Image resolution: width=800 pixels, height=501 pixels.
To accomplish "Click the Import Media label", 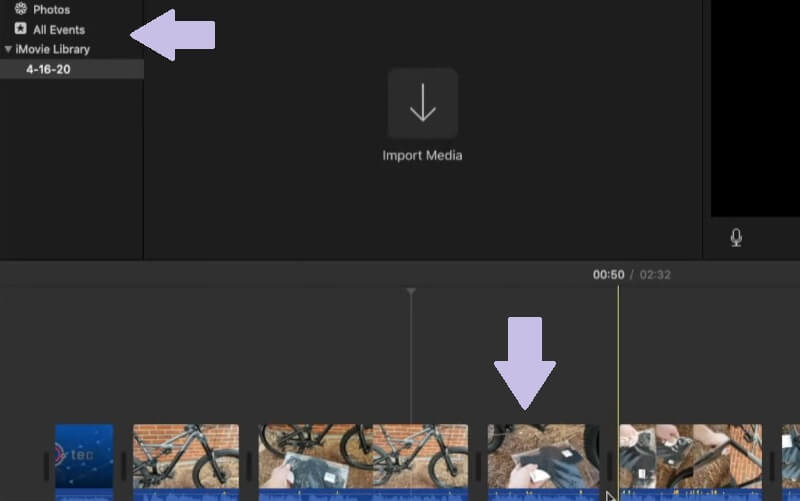I will pos(422,155).
